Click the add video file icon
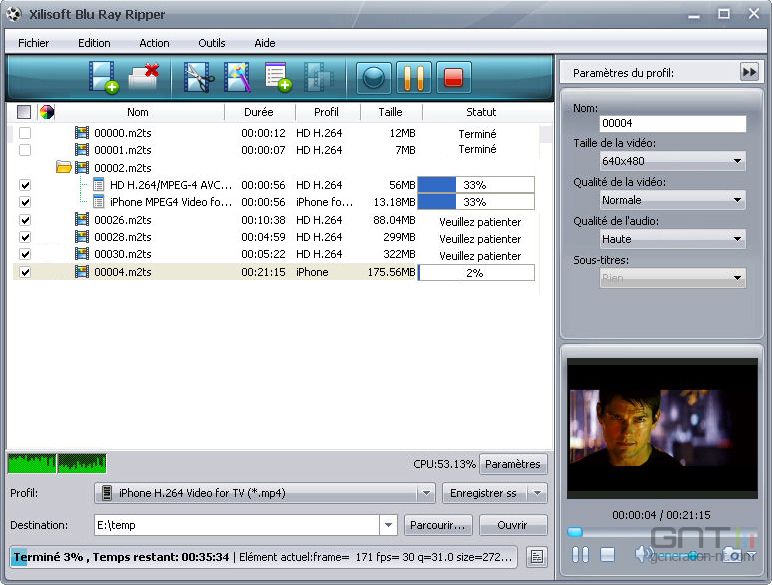This screenshot has height=585, width=772. pyautogui.click(x=103, y=77)
